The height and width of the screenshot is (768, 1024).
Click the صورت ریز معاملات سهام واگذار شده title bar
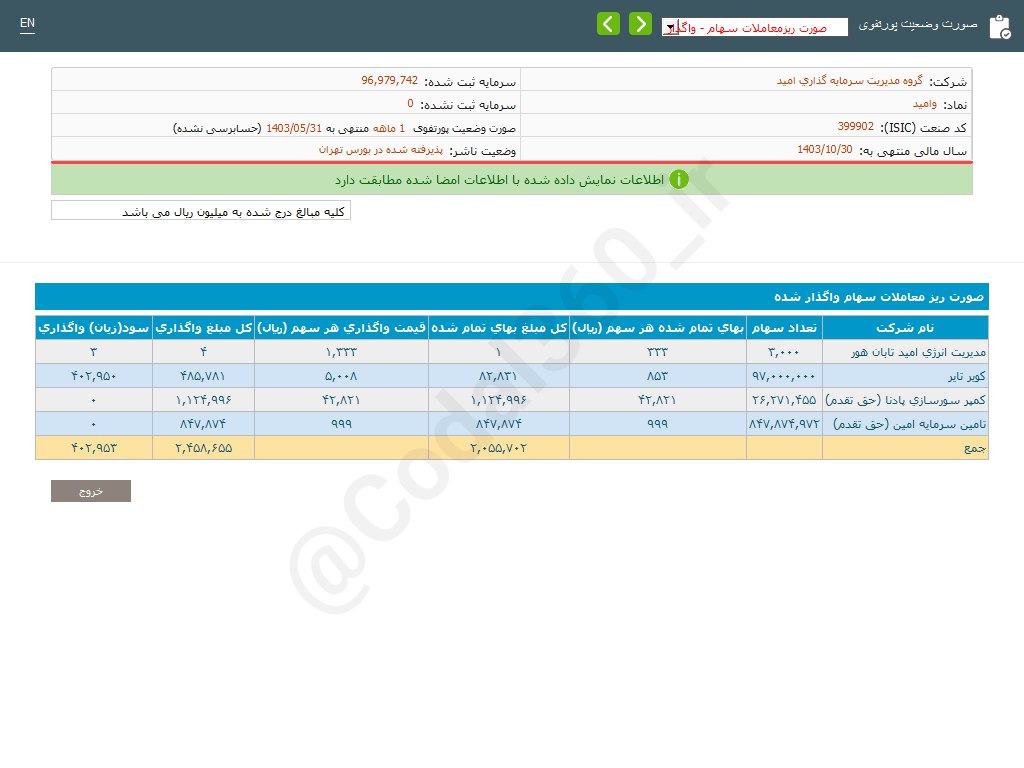[x=511, y=297]
